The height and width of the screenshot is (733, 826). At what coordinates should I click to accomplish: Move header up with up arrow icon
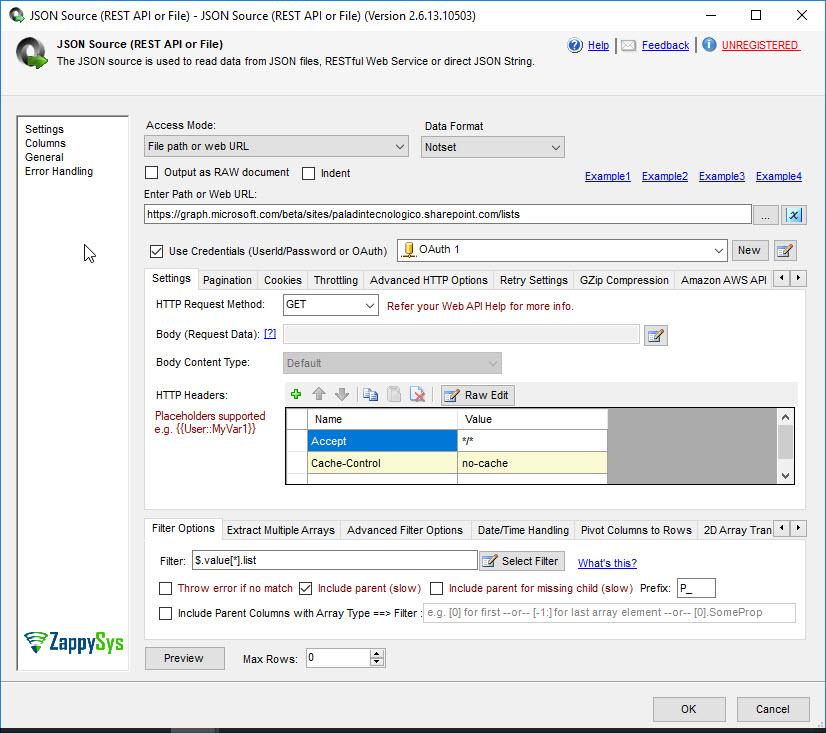(x=319, y=394)
